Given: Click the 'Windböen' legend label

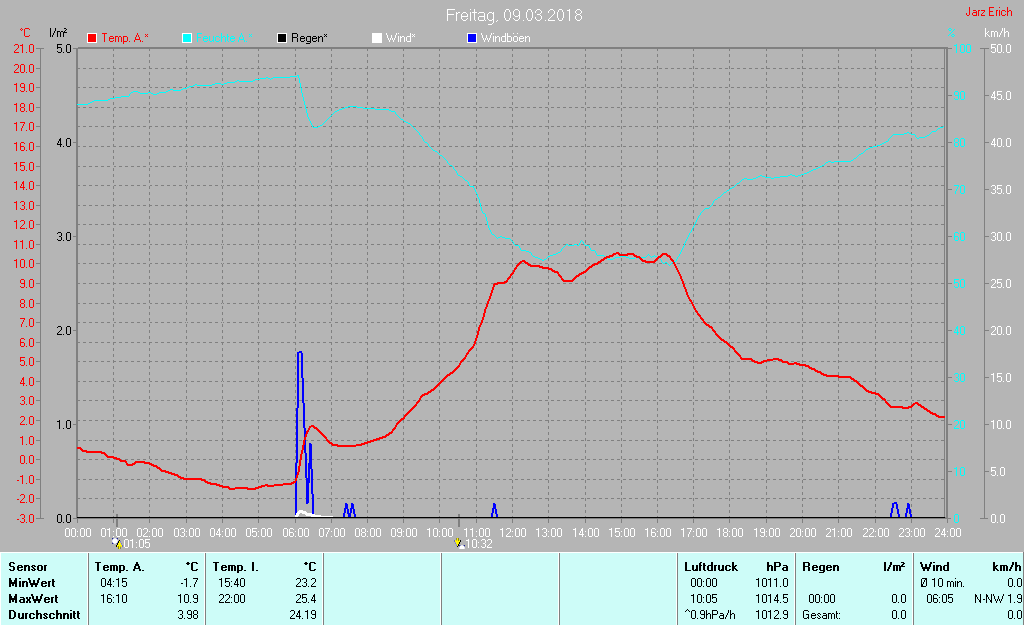Looking at the screenshot, I should [x=505, y=38].
